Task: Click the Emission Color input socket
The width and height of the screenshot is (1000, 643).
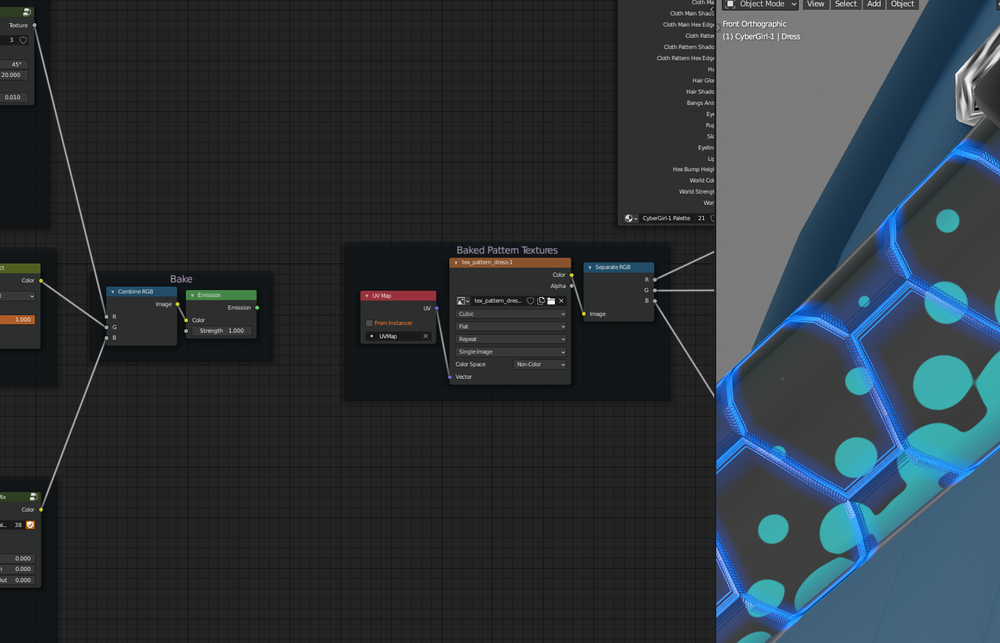Action: click(186, 320)
